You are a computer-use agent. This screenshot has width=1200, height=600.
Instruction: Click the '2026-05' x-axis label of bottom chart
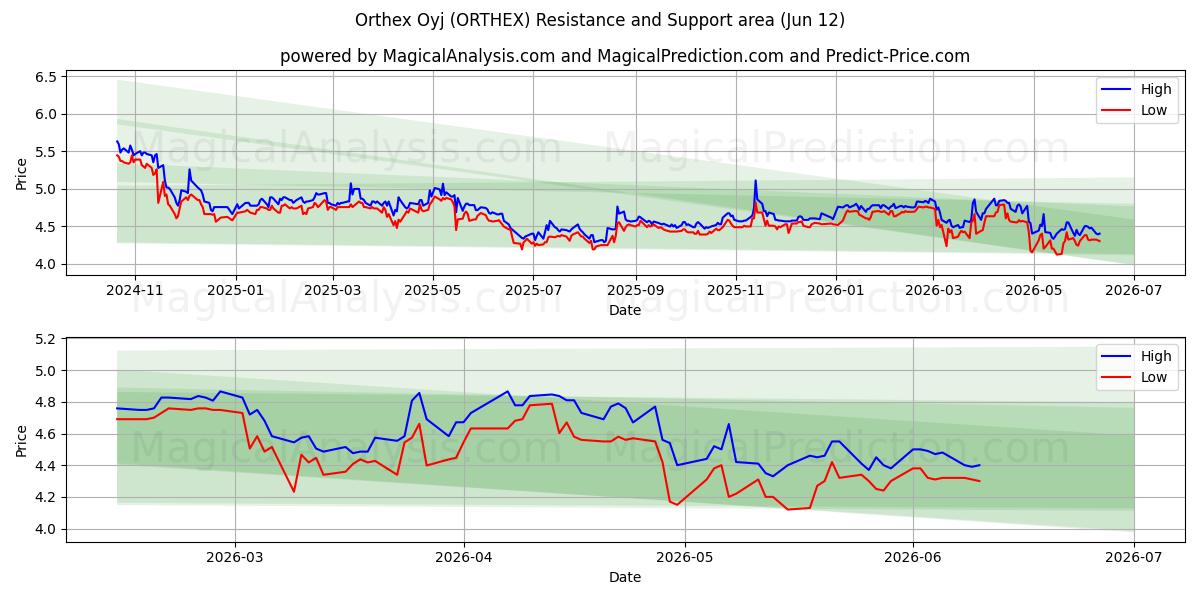click(685, 559)
